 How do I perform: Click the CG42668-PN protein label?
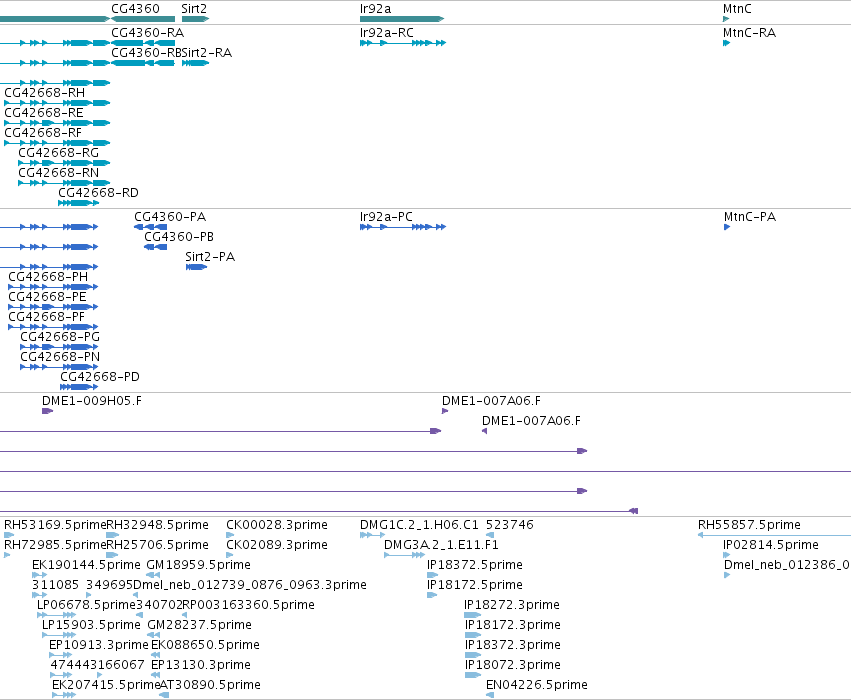[60, 358]
